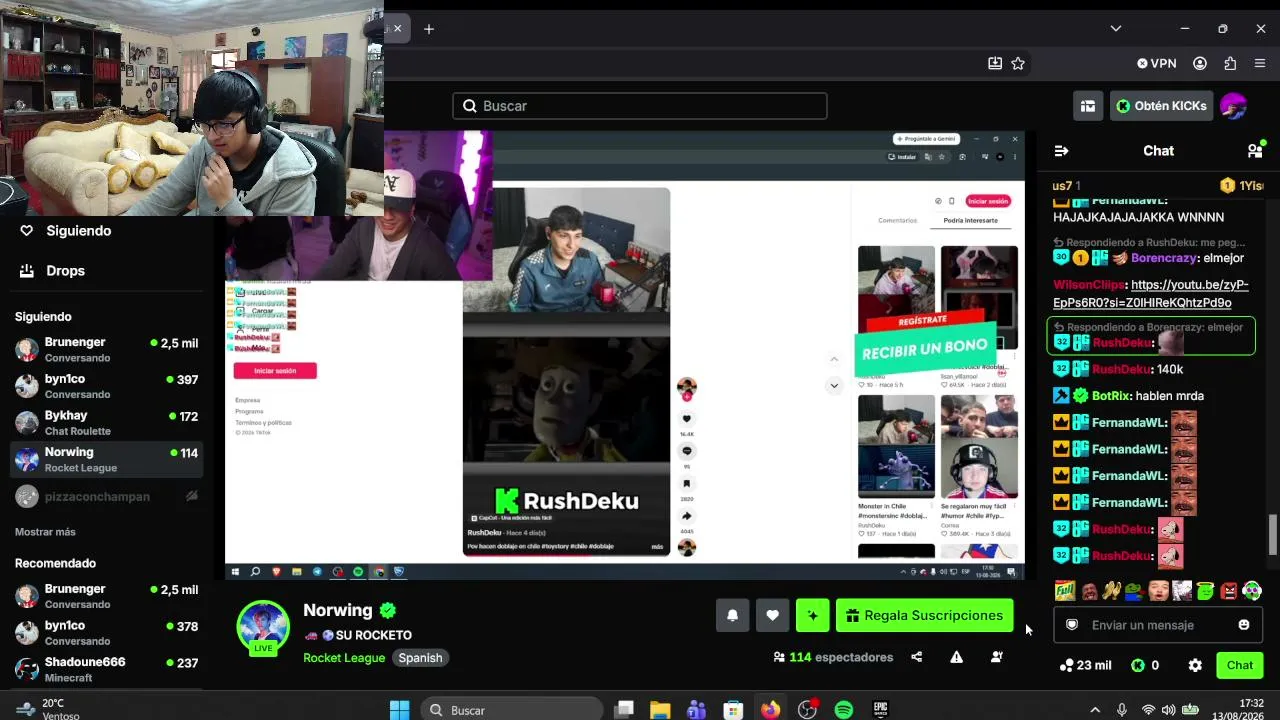Open Bykhay Chat Roulette channel
Viewport: 1280px width, 720px height.
click(106, 423)
